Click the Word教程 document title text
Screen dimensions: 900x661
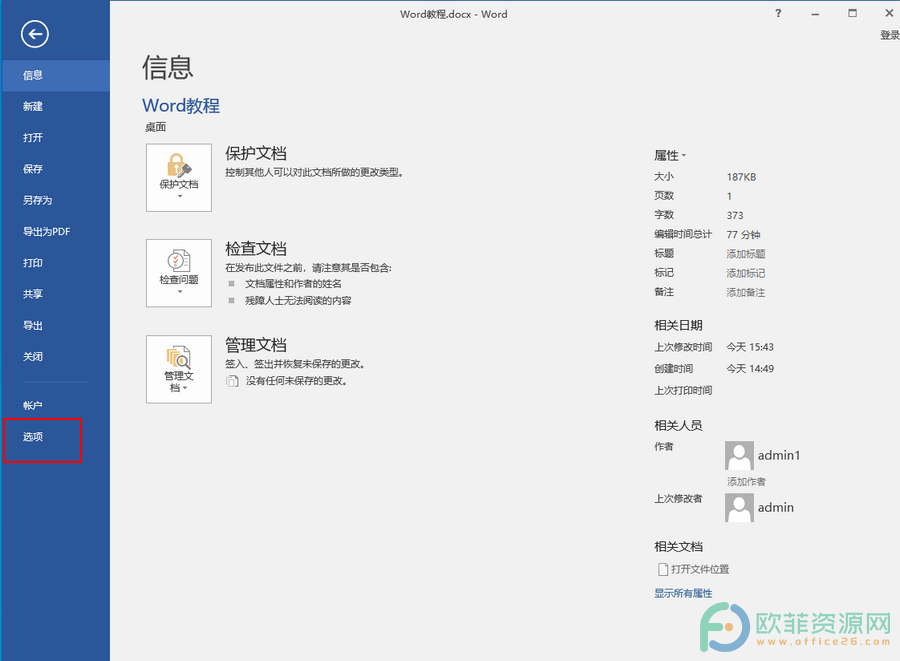click(181, 106)
